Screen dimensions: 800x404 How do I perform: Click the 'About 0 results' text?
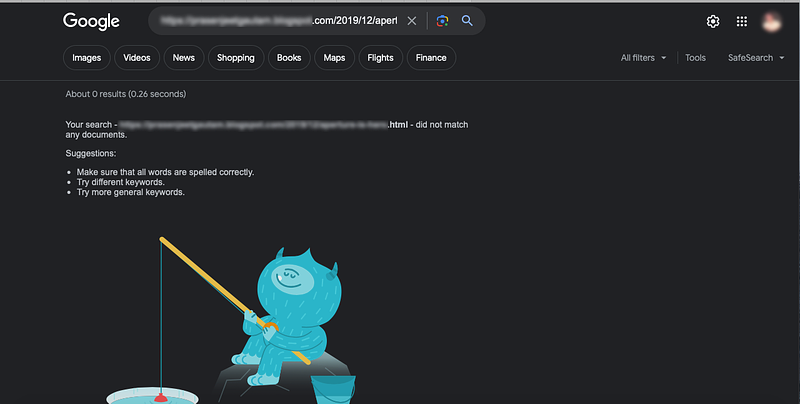click(x=126, y=94)
